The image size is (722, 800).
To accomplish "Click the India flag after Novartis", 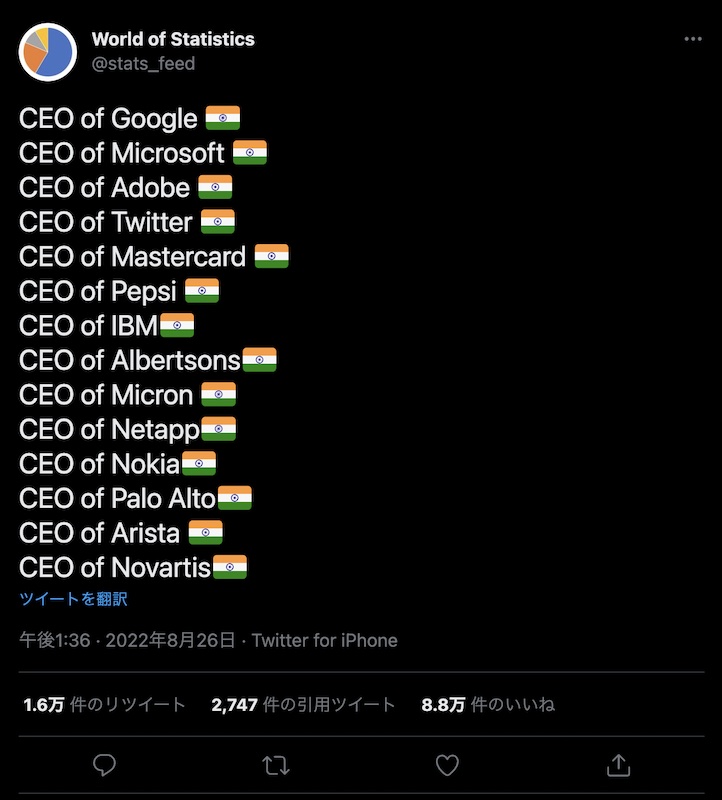I will [229, 568].
